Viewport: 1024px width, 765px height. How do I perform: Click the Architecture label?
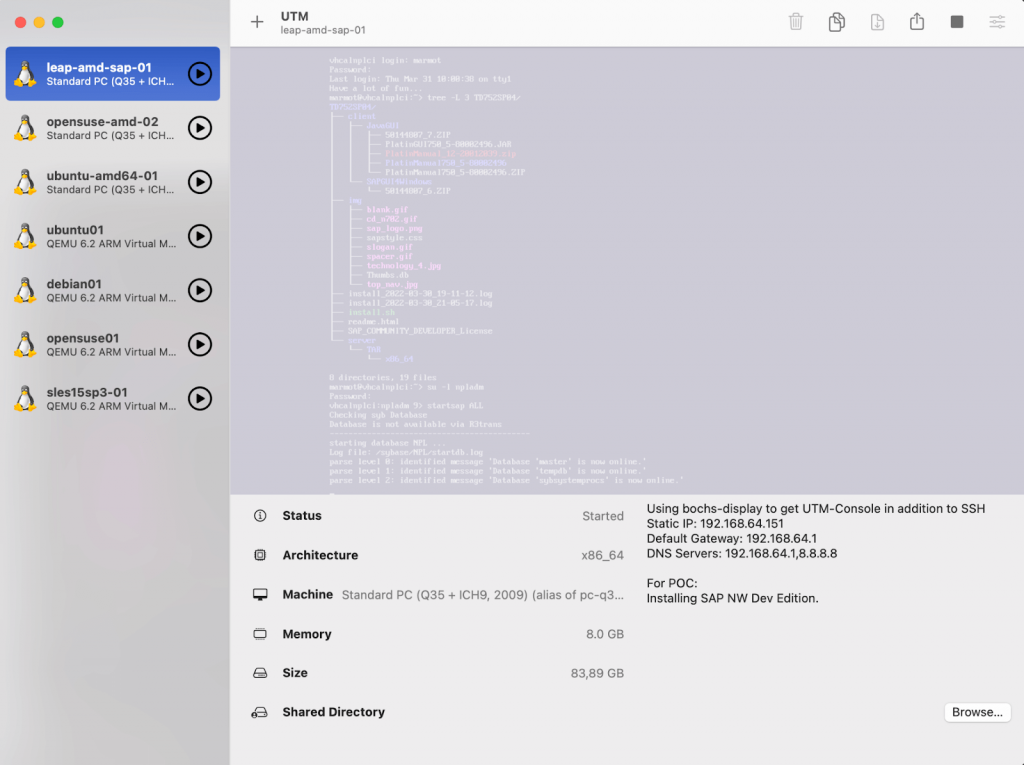pyautogui.click(x=320, y=555)
